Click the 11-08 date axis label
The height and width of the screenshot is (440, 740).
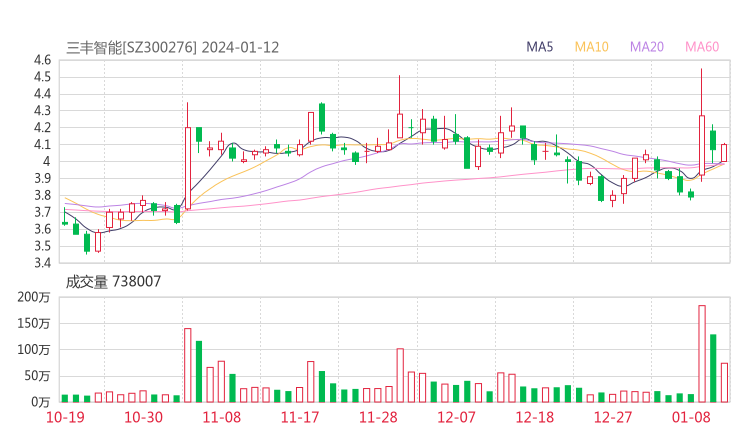[222, 417]
